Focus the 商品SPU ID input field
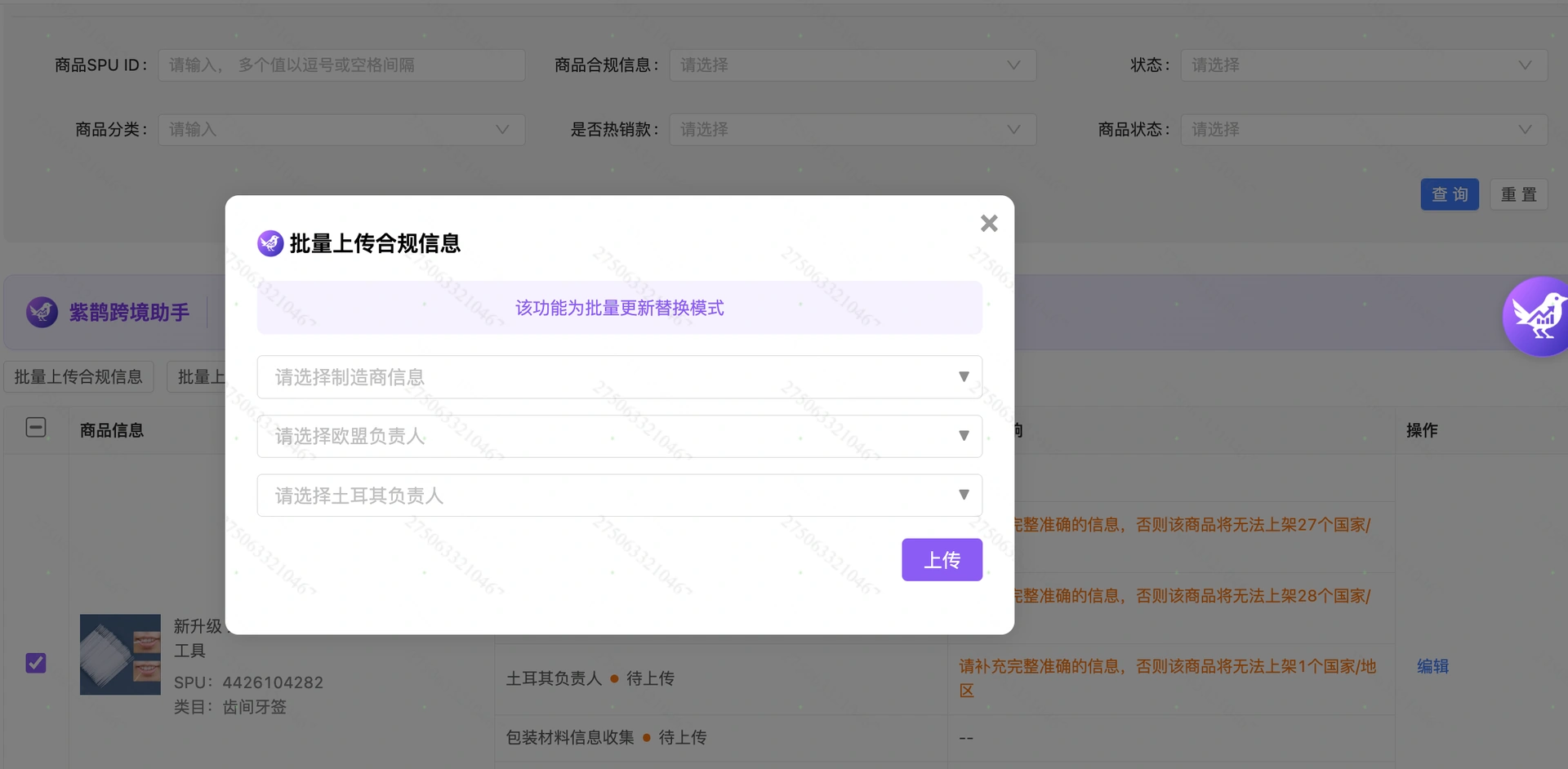1568x769 pixels. (x=341, y=65)
